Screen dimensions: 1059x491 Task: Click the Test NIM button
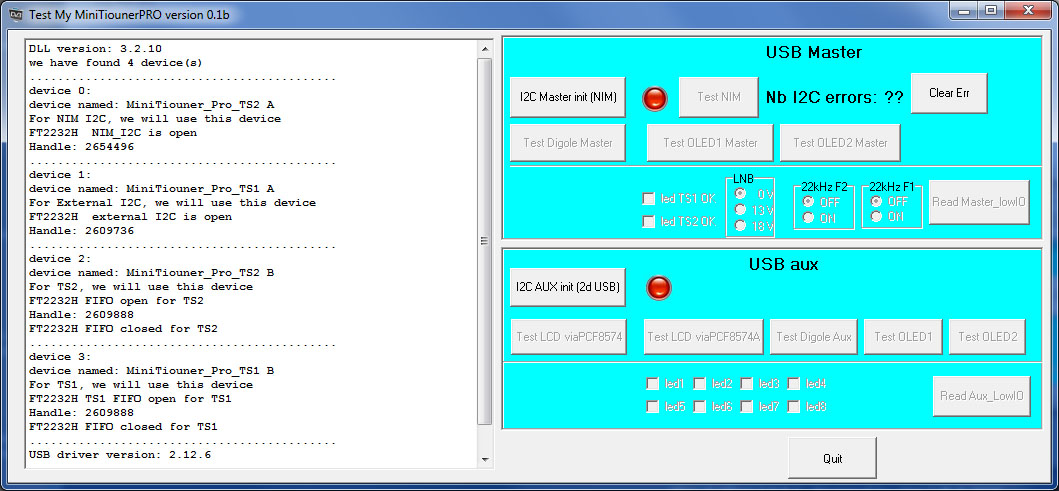coord(718,97)
